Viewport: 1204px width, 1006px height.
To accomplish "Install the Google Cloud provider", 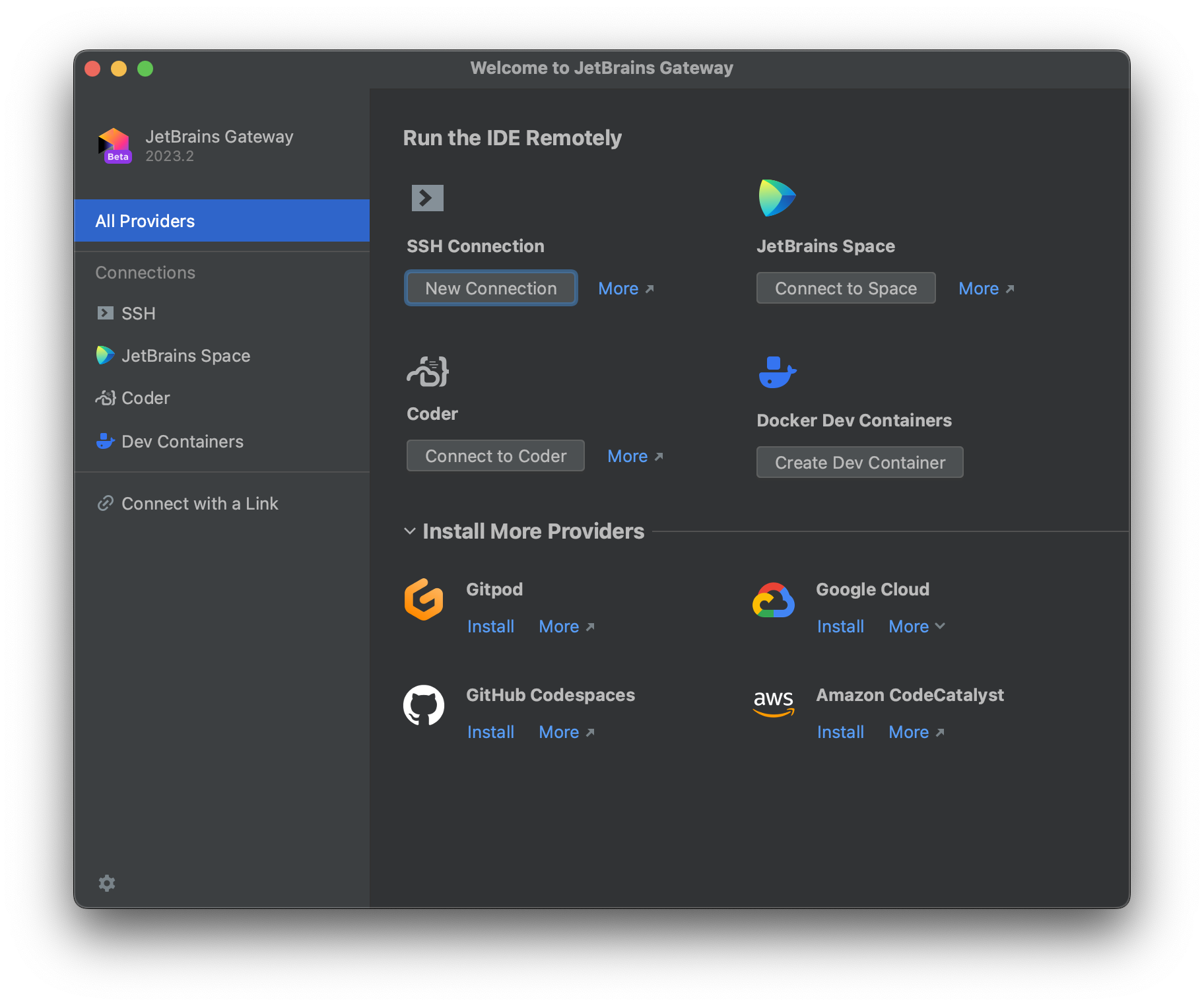I will (x=840, y=626).
